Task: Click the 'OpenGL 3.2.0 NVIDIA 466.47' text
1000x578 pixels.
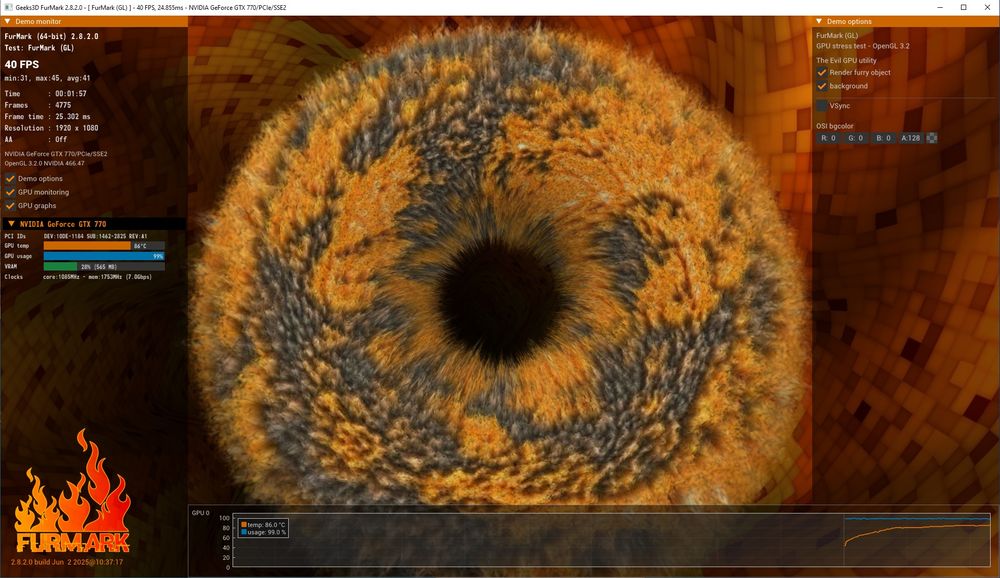Action: (x=45, y=163)
